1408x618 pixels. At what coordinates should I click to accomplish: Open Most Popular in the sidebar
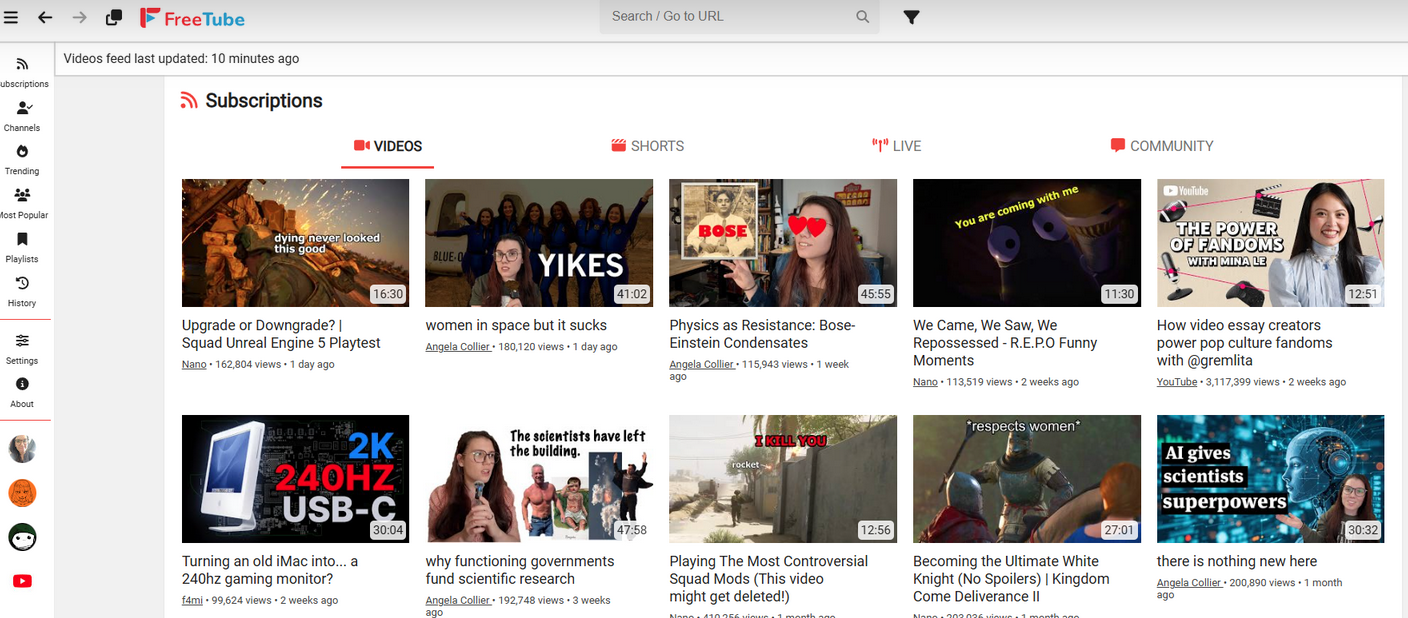22,203
